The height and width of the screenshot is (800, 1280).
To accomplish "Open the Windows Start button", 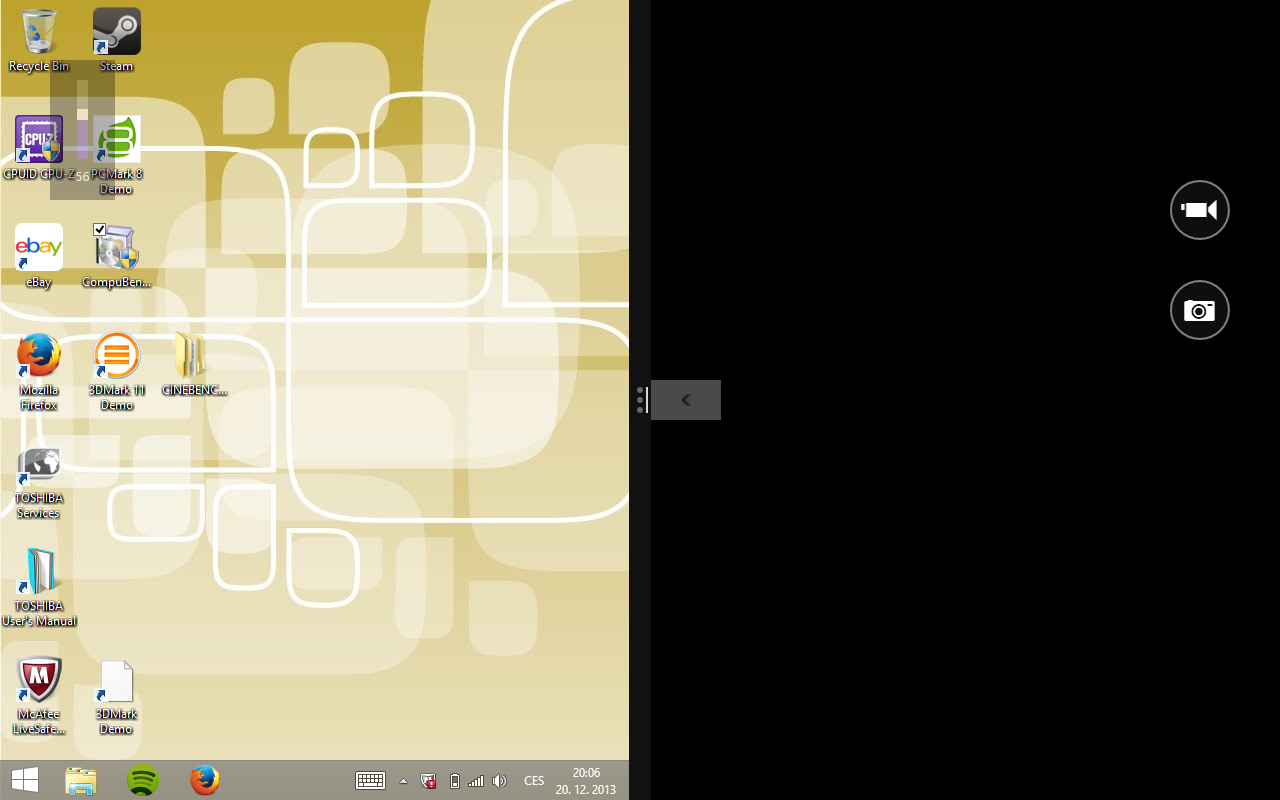I will 25,780.
